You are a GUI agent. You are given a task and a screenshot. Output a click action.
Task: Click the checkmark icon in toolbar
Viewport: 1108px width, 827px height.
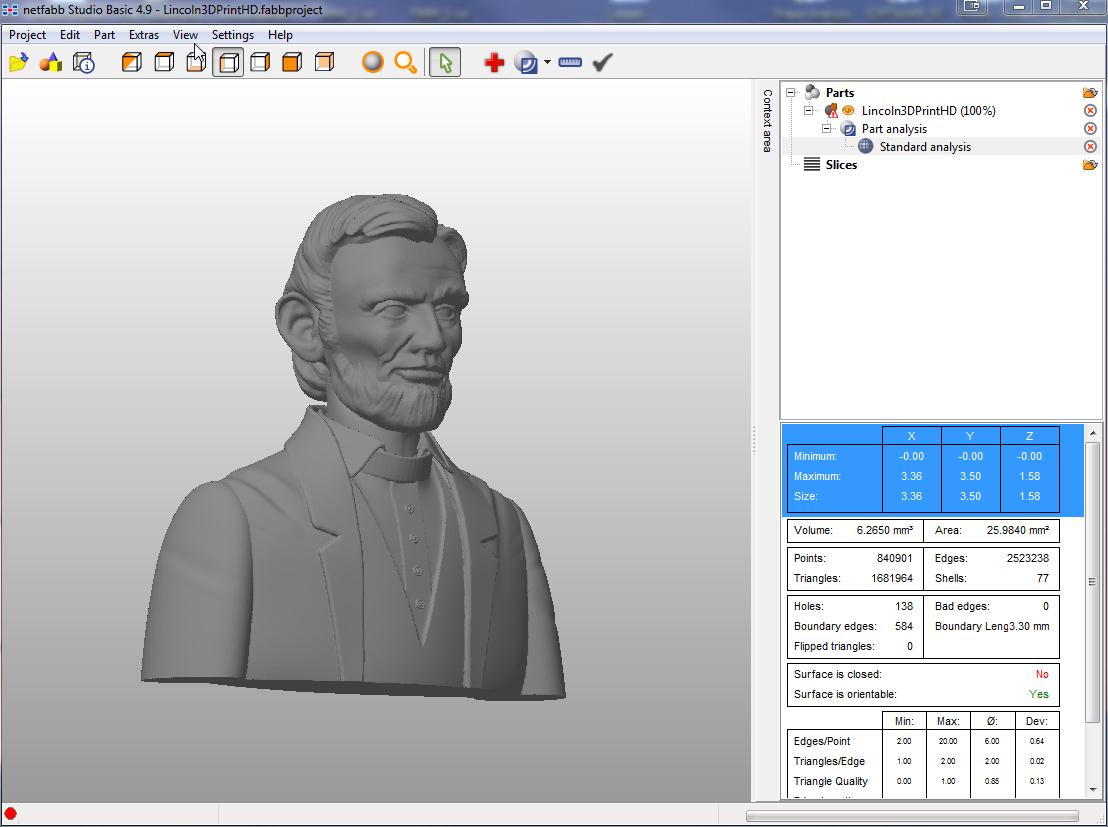click(x=602, y=63)
